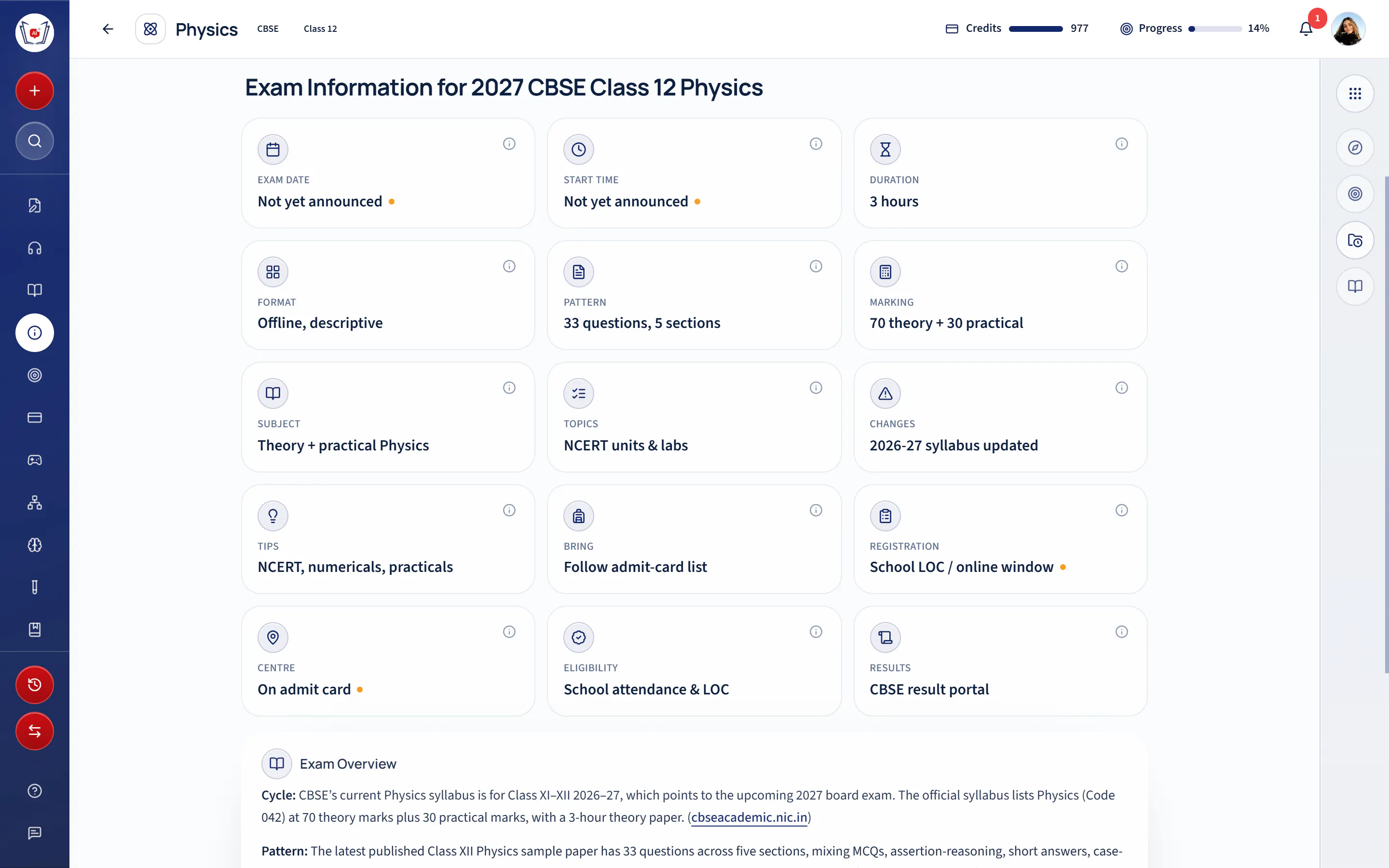Viewport: 1389px width, 868px height.
Task: Click the "2026-27 syllabus updated" text
Action: point(953,446)
